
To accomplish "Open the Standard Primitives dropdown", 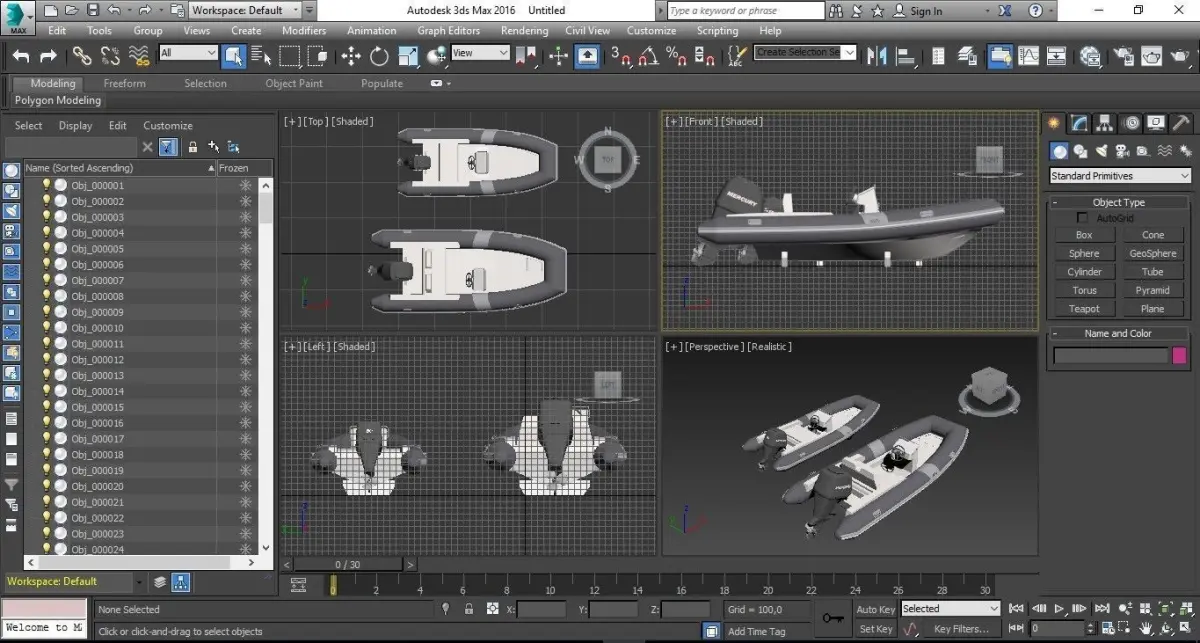I will point(1120,176).
